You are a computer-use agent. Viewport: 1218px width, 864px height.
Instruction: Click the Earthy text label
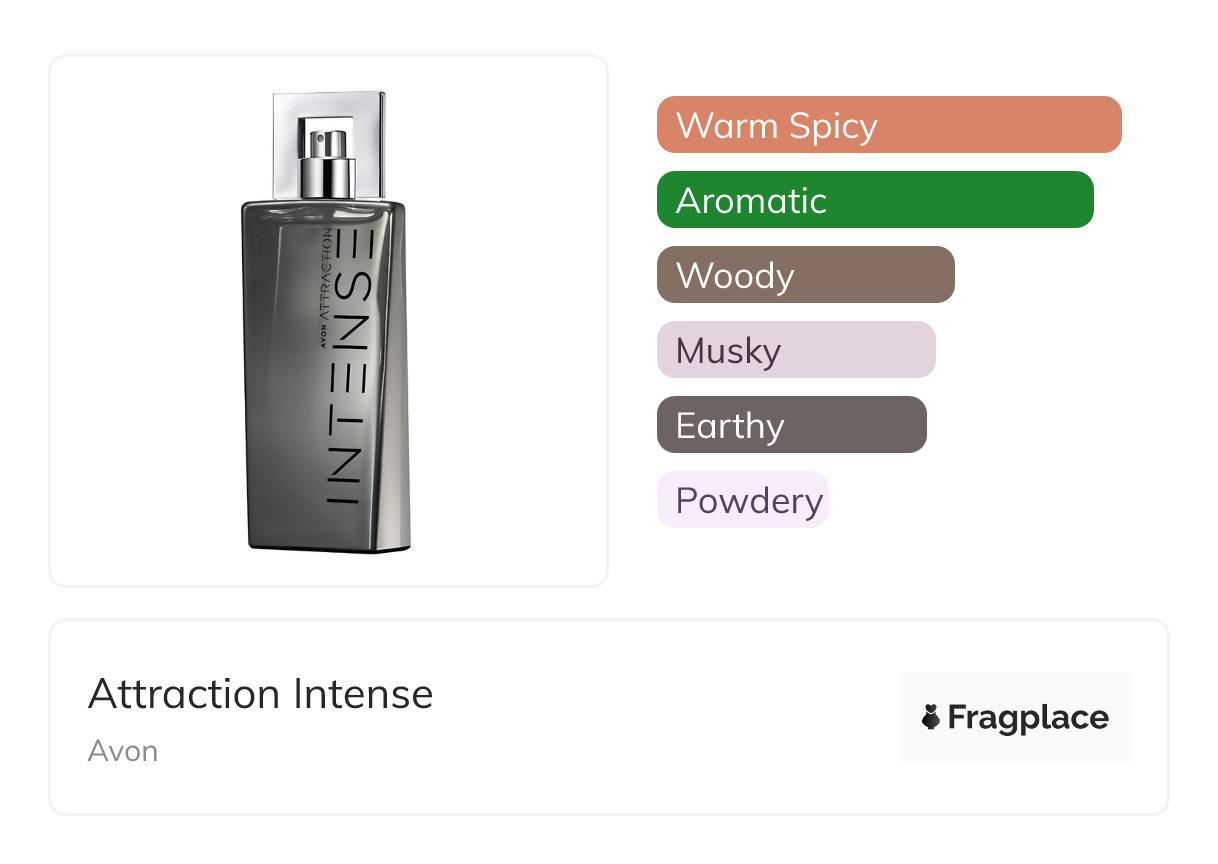coord(730,425)
